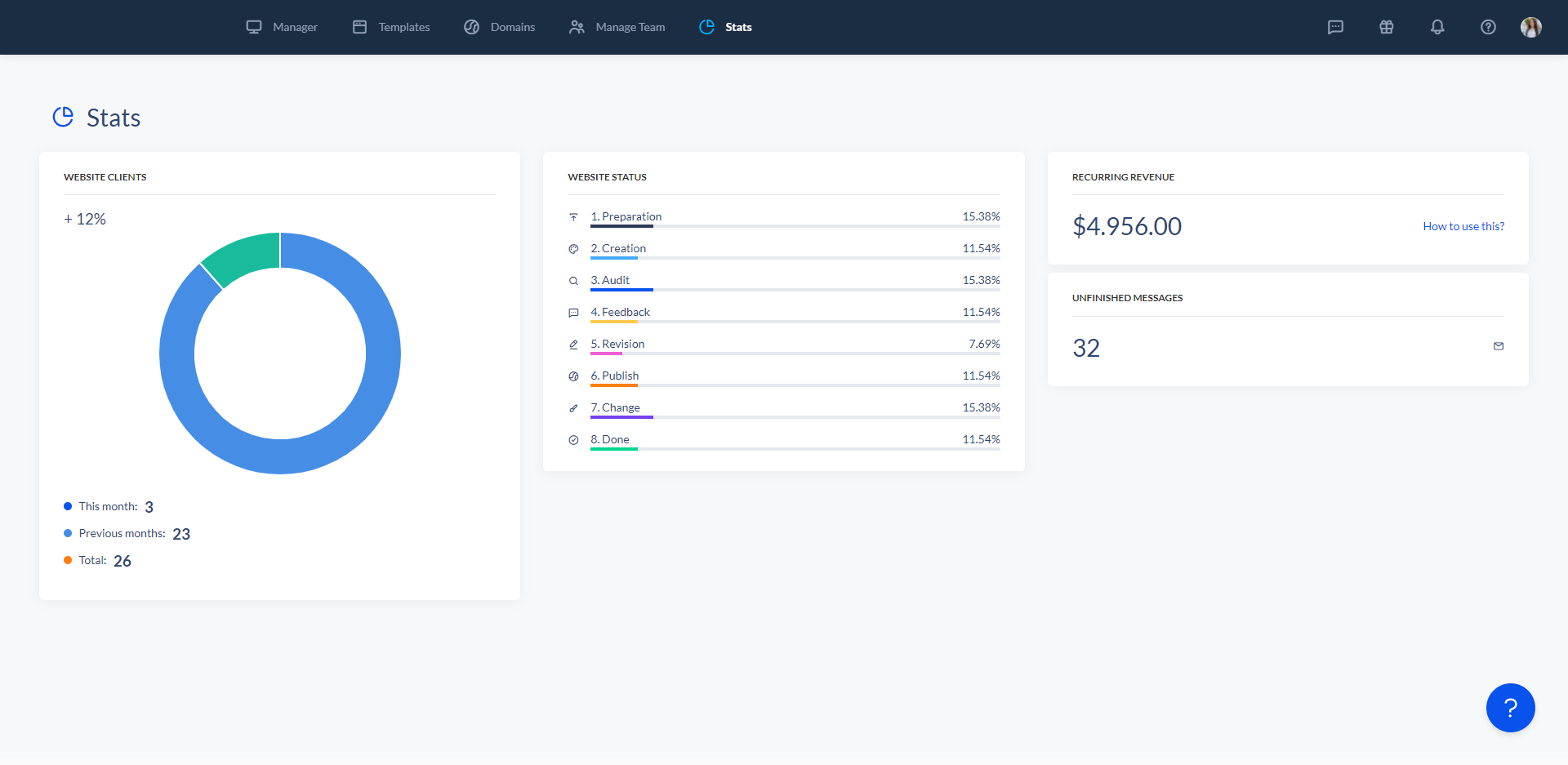Open the notifications bell
The height and width of the screenshot is (765, 1568).
(1437, 27)
